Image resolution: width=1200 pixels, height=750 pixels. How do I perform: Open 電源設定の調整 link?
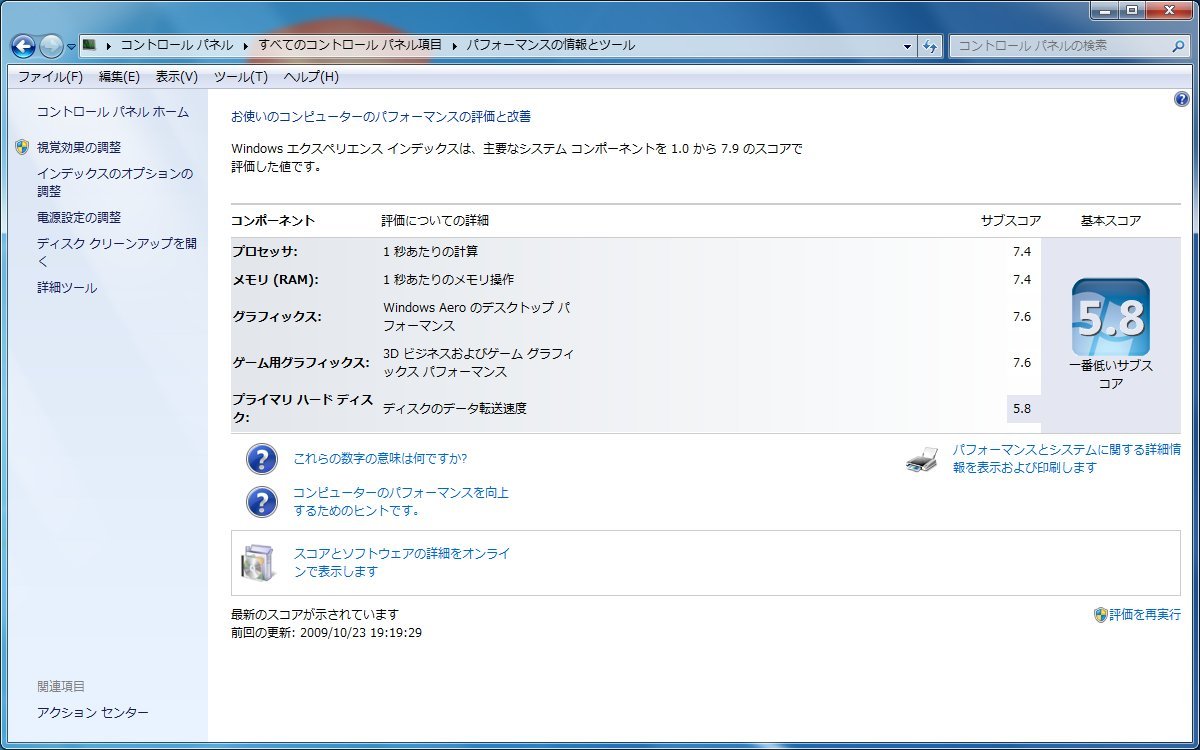click(79, 217)
